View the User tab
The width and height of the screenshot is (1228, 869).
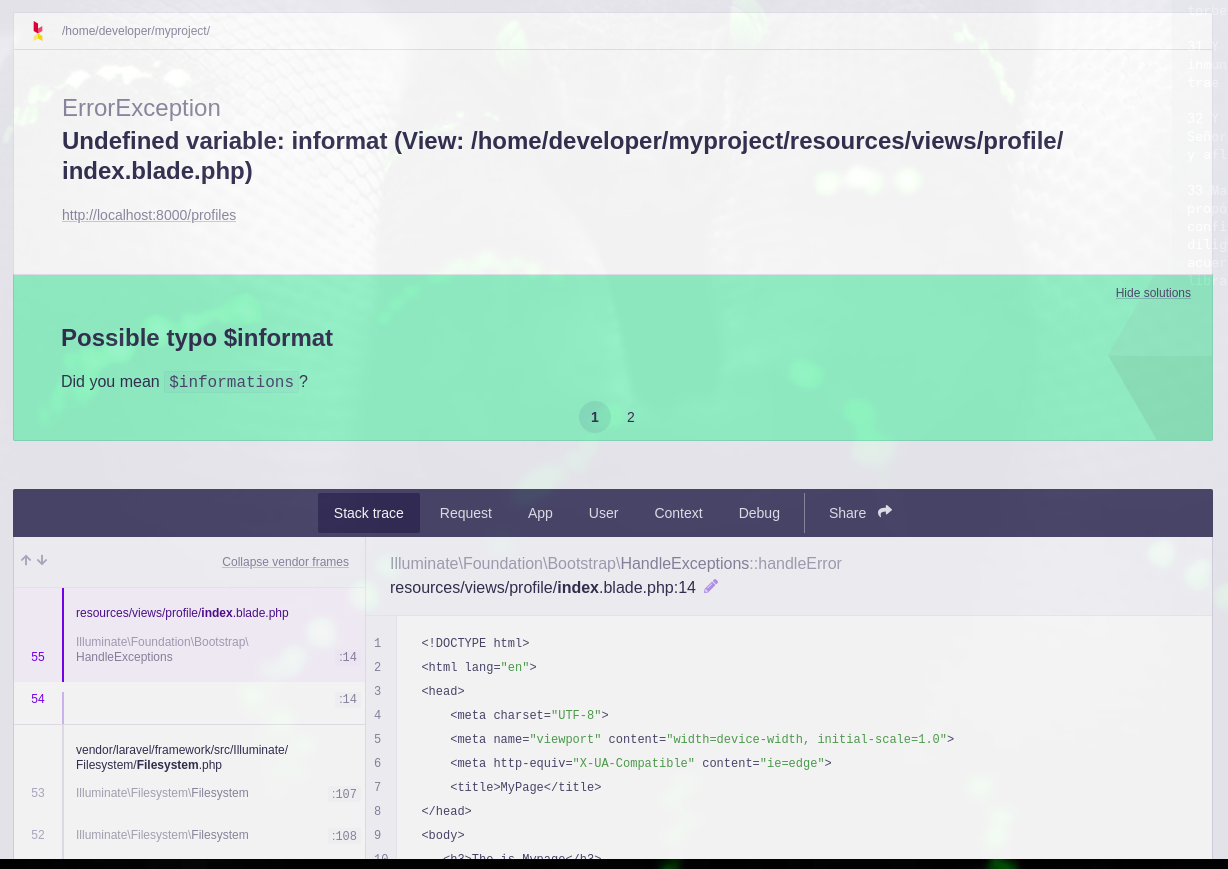(603, 513)
